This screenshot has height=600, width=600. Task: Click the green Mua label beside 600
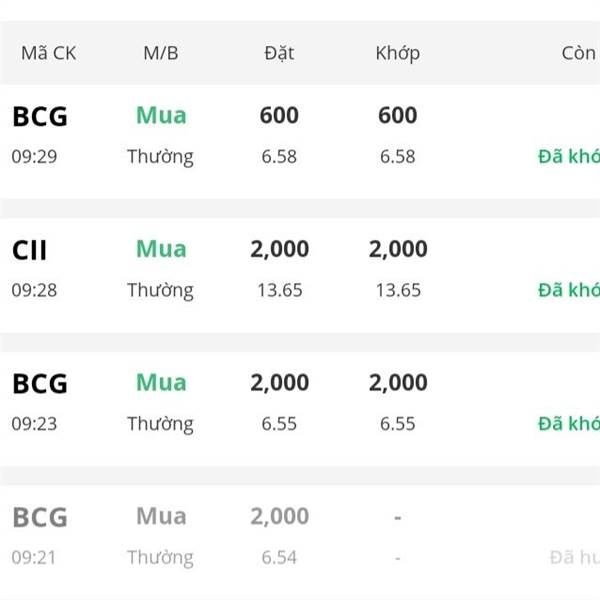click(x=161, y=115)
